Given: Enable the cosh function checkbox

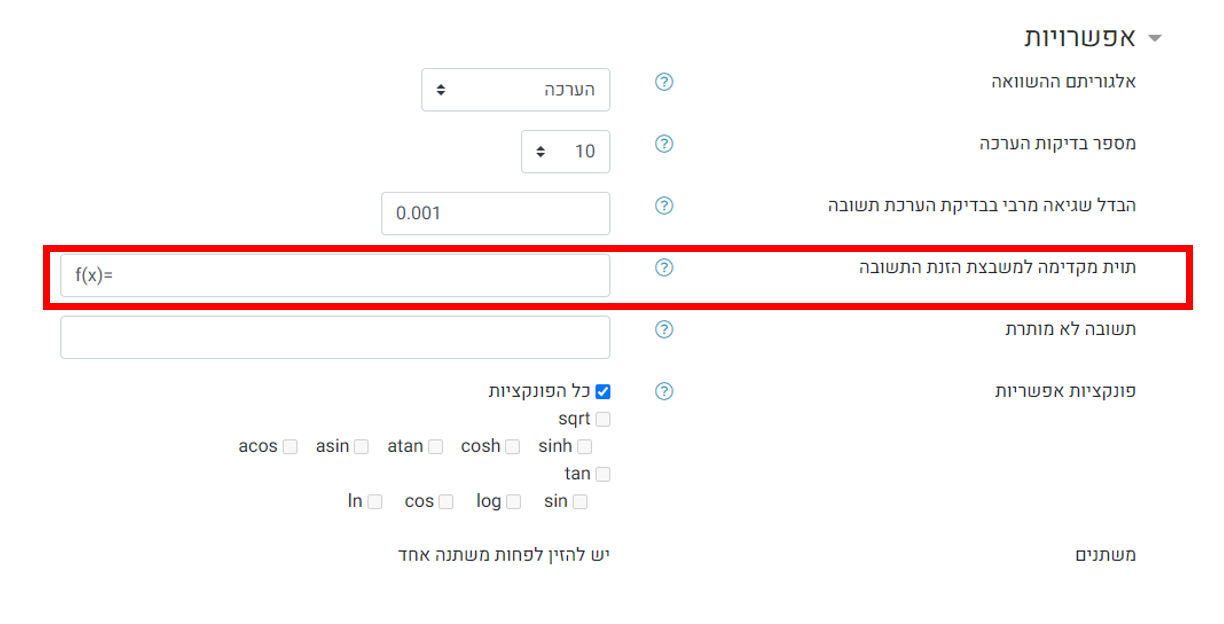Looking at the screenshot, I should pyautogui.click(x=512, y=447).
